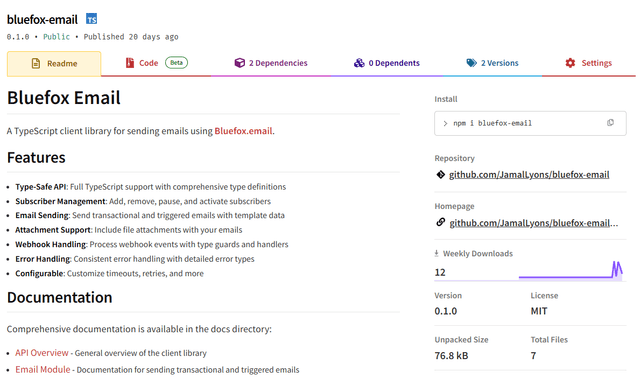The width and height of the screenshot is (640, 377).
Task: Click the version value 0.1.0 in sidebar
Action: coord(446,311)
